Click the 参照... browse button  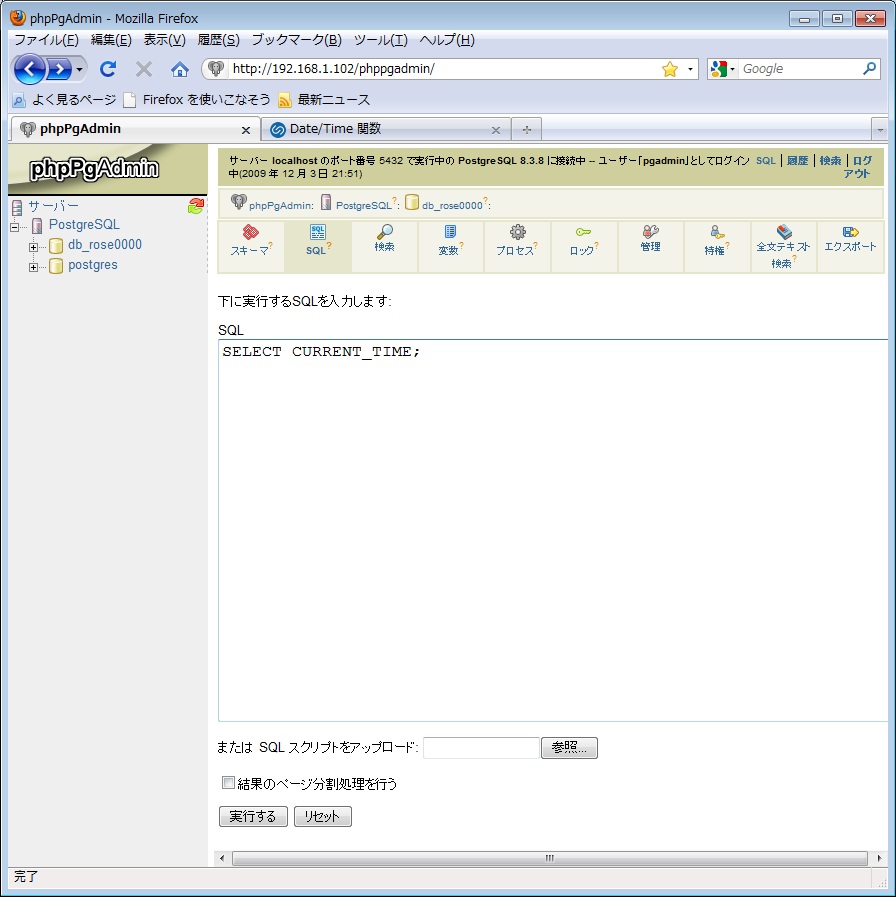(x=569, y=748)
